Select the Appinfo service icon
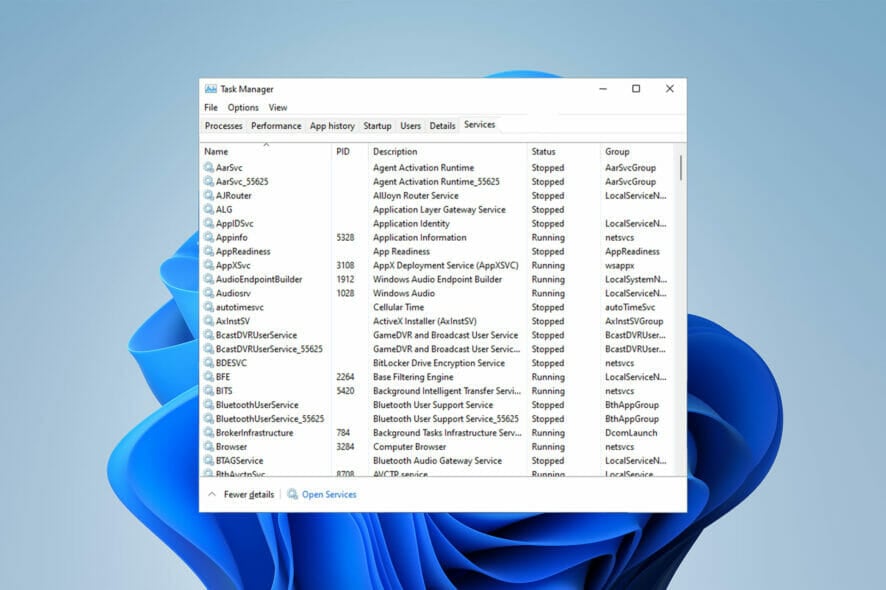Screen dimensions: 886x590 click(207, 237)
